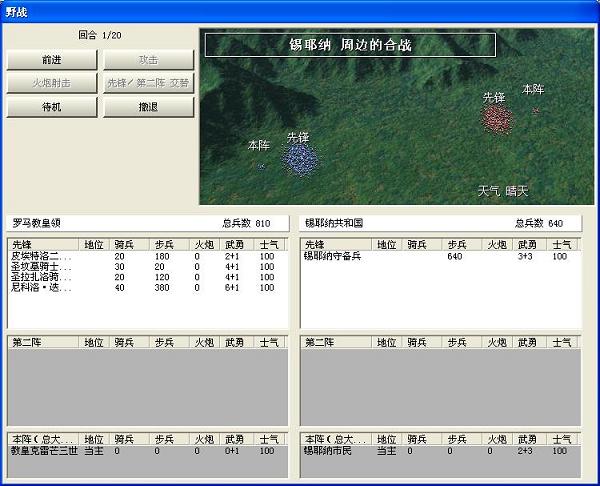This screenshot has height=486, width=600.
Task: Select the 尼科洛·达... unit row
Action: click(x=148, y=287)
